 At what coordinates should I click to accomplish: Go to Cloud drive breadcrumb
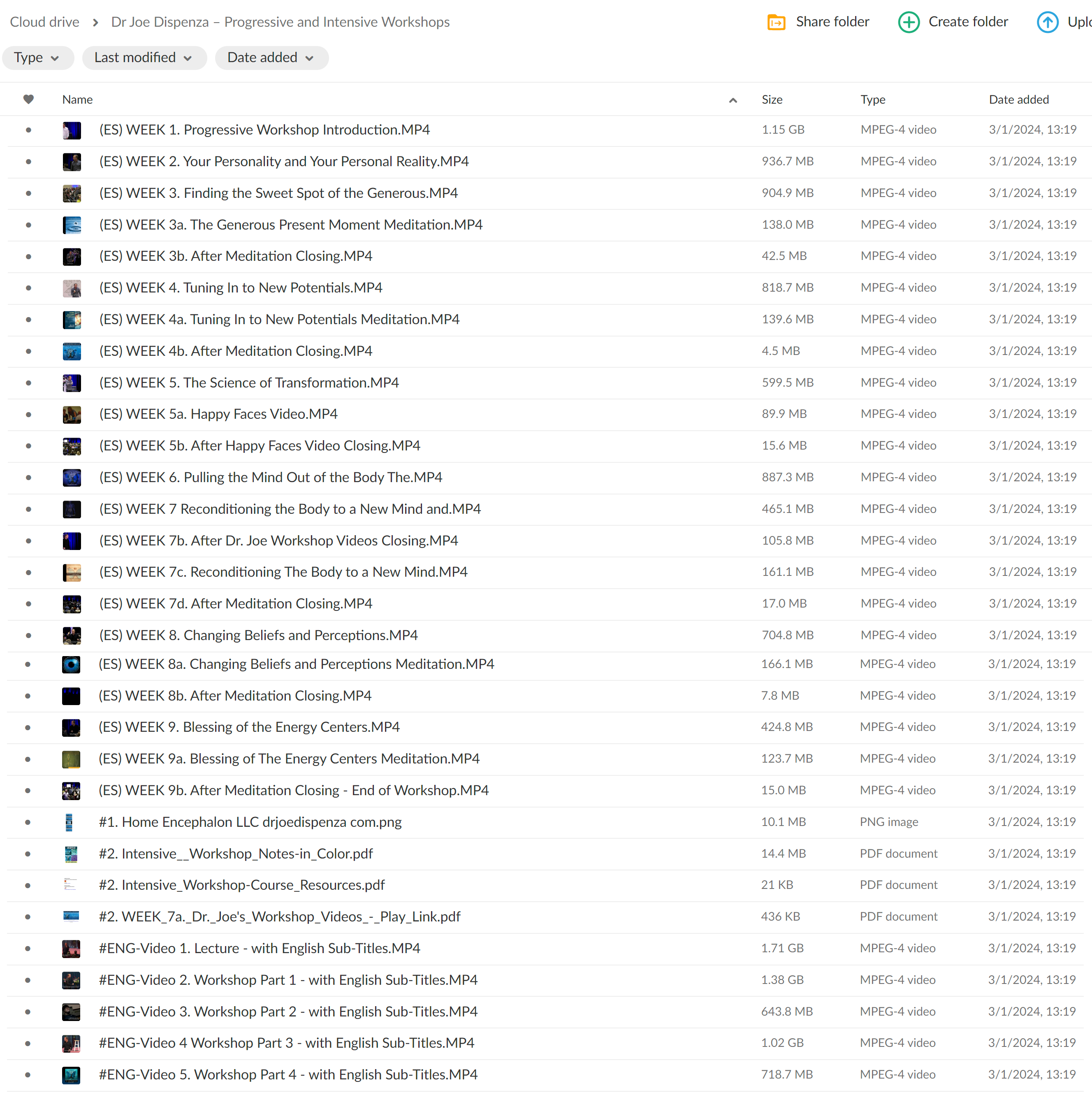(x=45, y=22)
